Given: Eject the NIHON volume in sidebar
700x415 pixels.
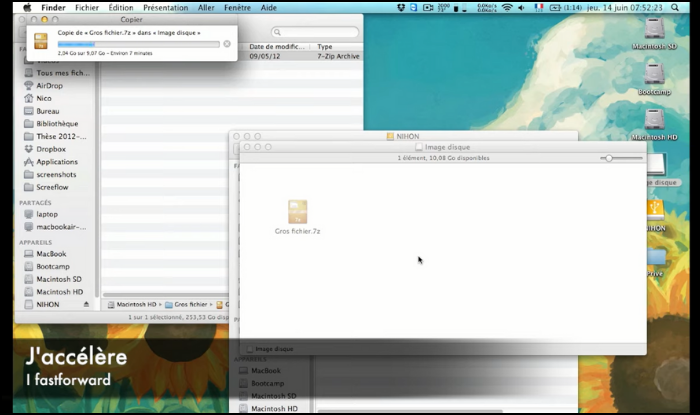Looking at the screenshot, I should click(86, 304).
